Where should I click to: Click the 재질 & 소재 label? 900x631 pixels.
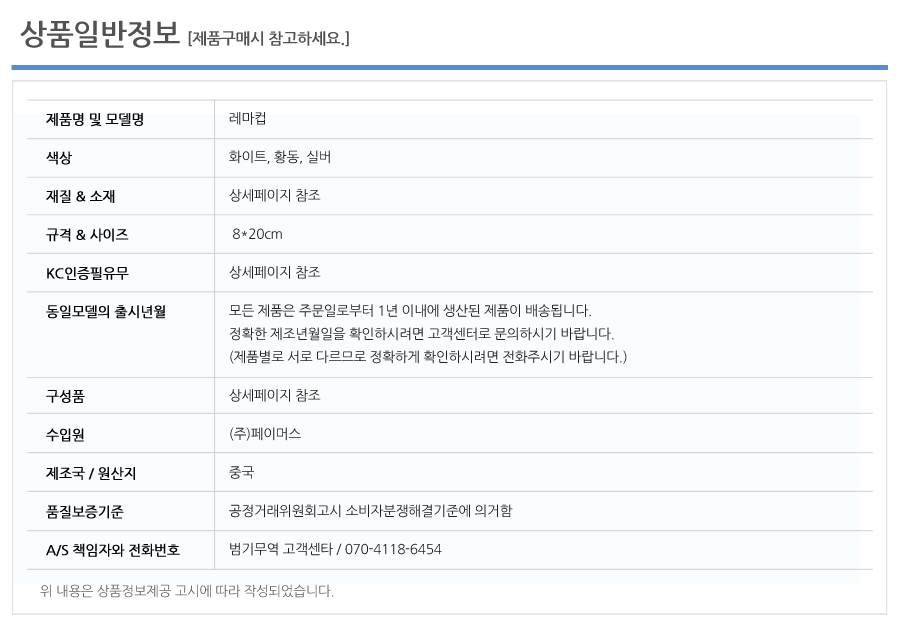click(x=80, y=196)
